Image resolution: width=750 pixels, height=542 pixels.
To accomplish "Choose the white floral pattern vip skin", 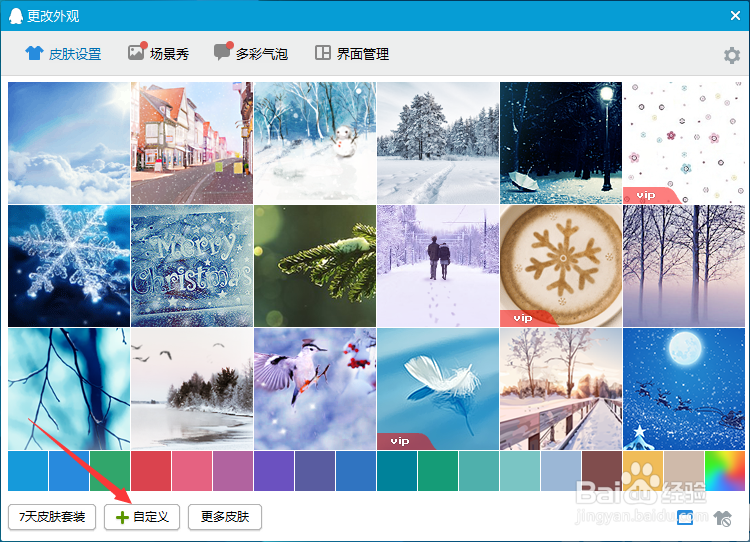I will 684,143.
